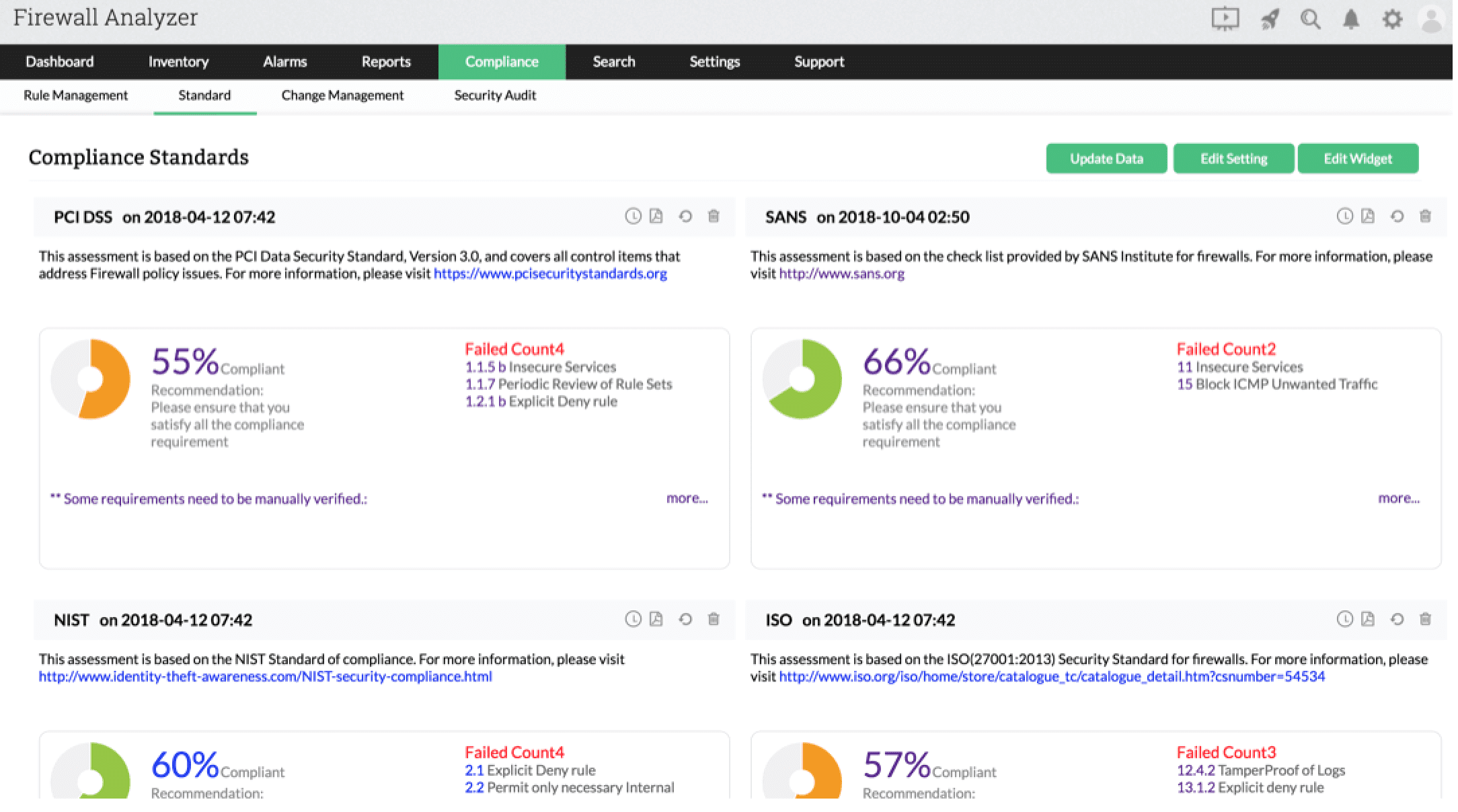The height and width of the screenshot is (812, 1458).
Task: Refresh the SANS compliance widget
Action: coord(1397,216)
